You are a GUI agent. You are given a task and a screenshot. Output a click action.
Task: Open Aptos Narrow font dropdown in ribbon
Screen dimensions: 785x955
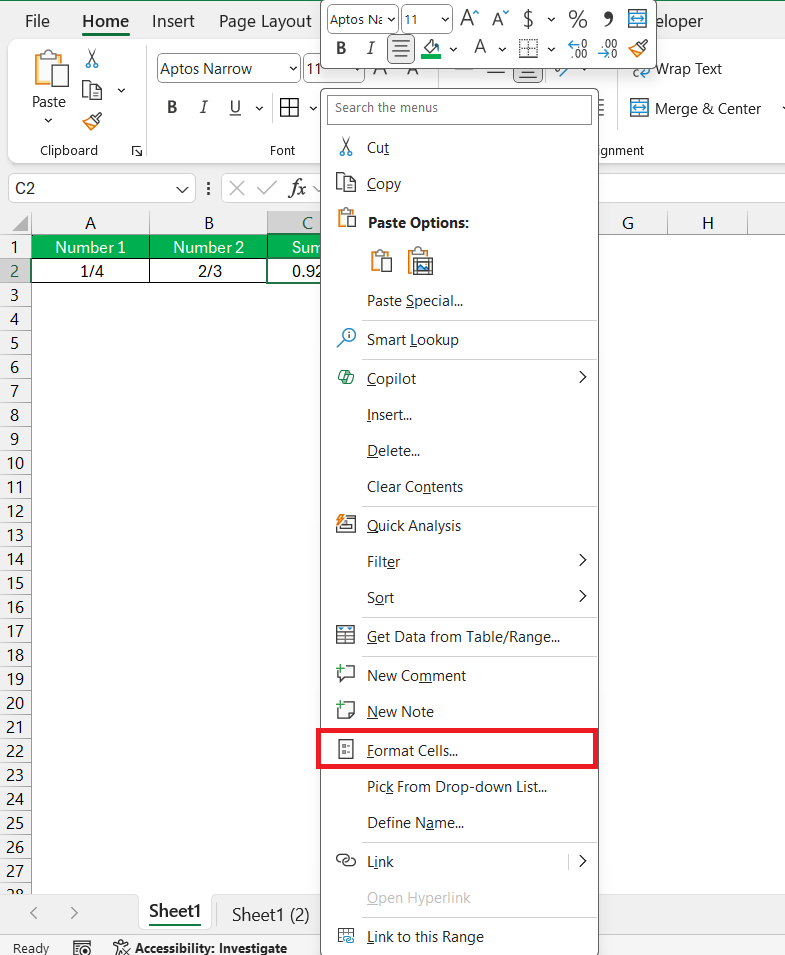[293, 68]
